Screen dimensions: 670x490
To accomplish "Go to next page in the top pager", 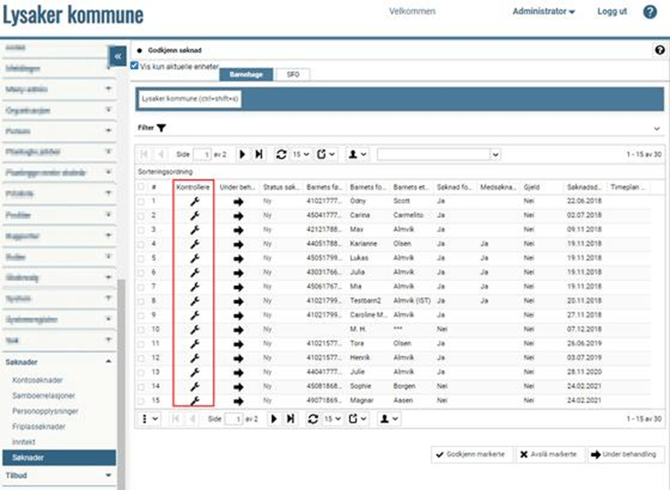I will 241,154.
